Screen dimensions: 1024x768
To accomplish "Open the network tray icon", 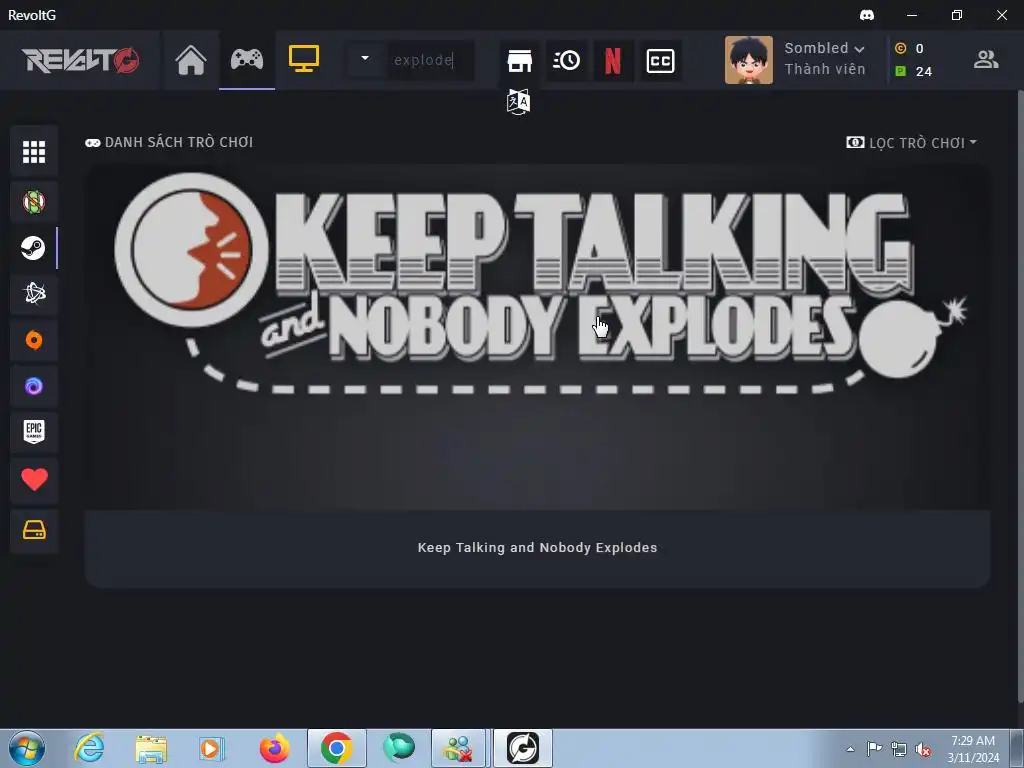I will point(899,749).
